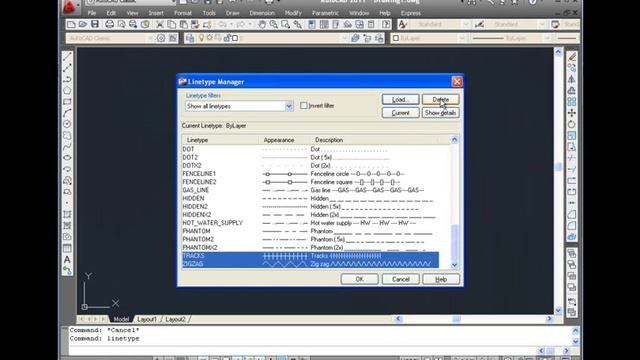Viewport: 640px width, 360px height.
Task: Select the Pan hand tool
Action: pos(262,24)
